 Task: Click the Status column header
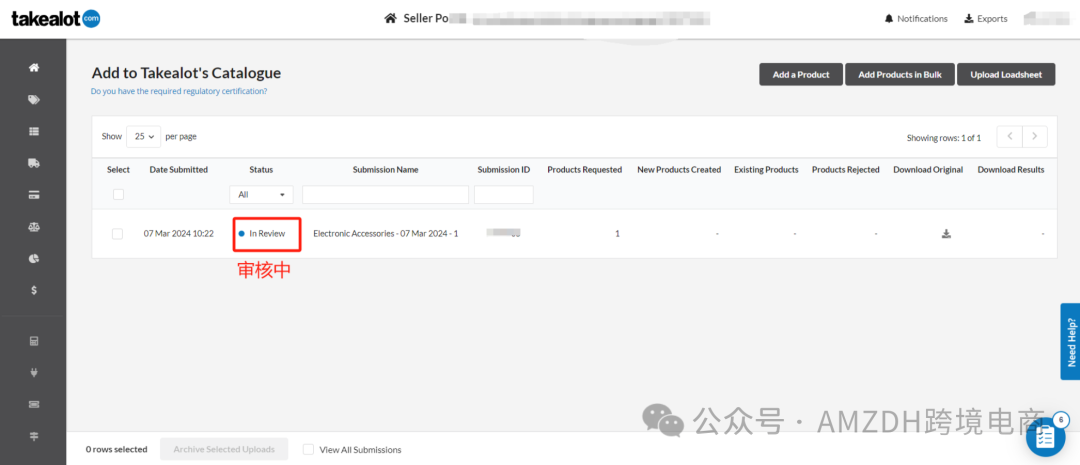point(261,169)
